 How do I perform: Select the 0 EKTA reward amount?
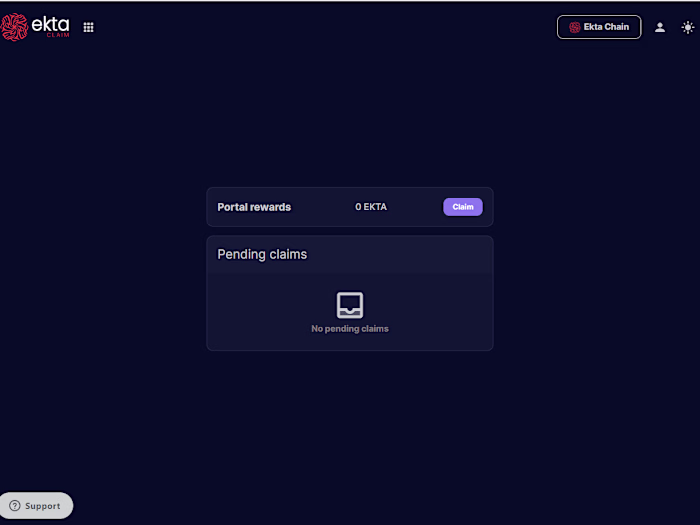pos(371,207)
